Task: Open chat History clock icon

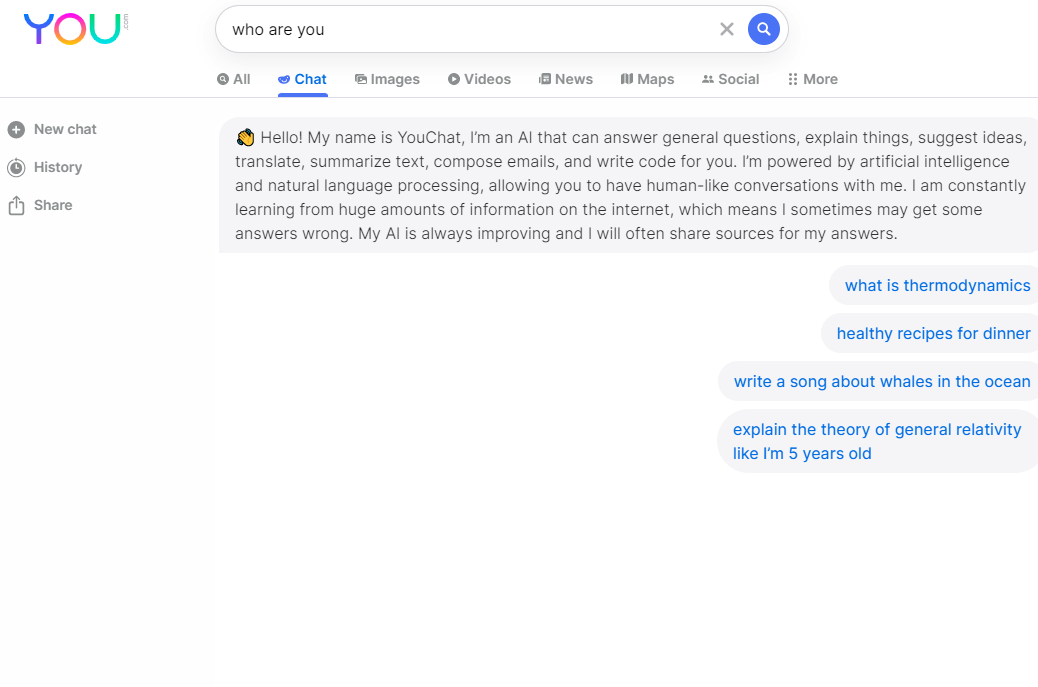Action: click(x=16, y=167)
